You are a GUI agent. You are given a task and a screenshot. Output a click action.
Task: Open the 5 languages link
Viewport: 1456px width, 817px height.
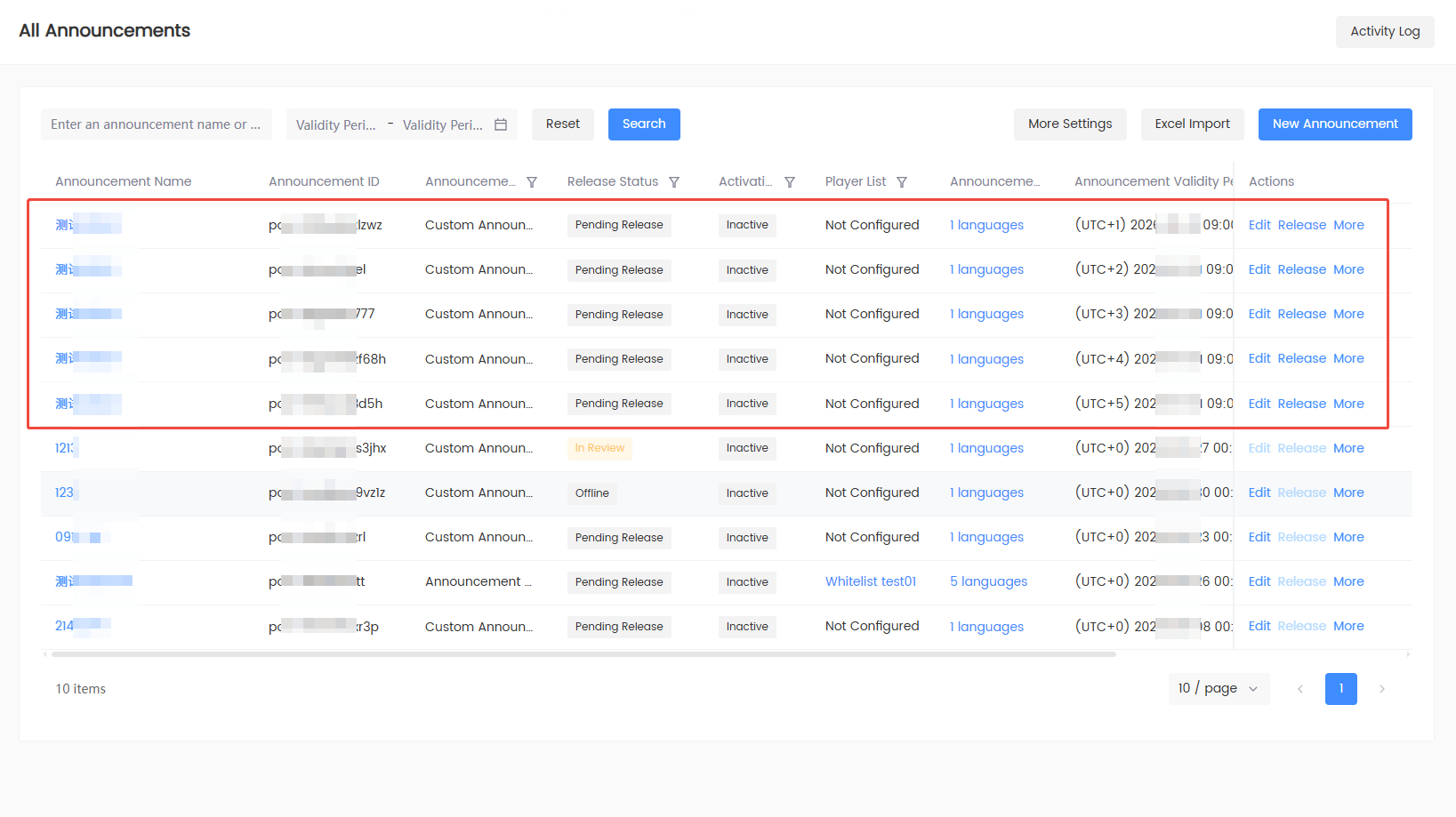988,581
